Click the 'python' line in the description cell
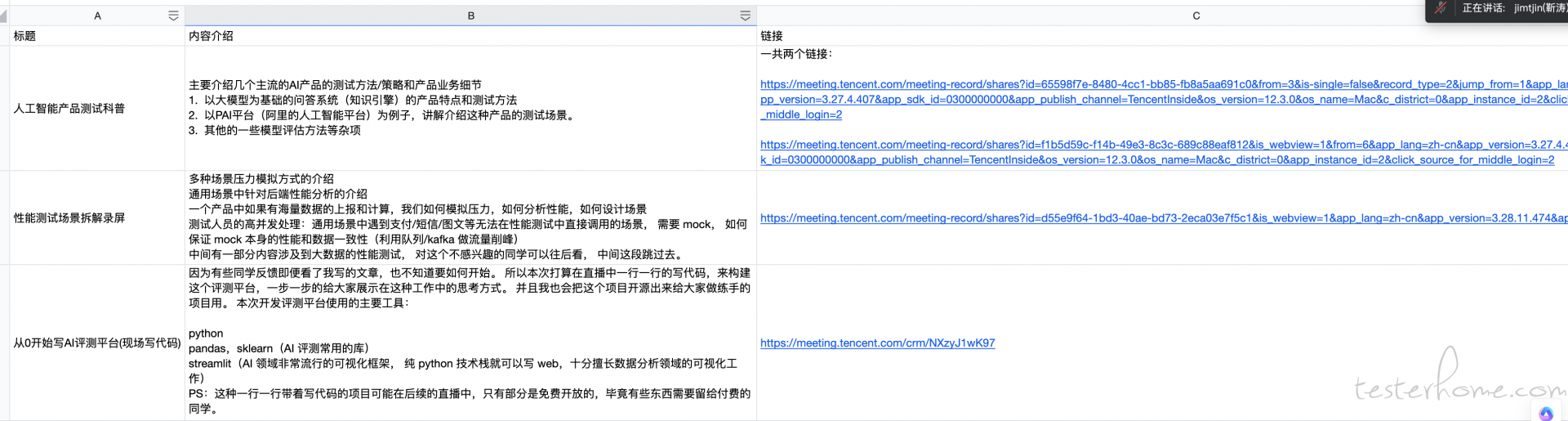The width and height of the screenshot is (1568, 421). coord(206,334)
